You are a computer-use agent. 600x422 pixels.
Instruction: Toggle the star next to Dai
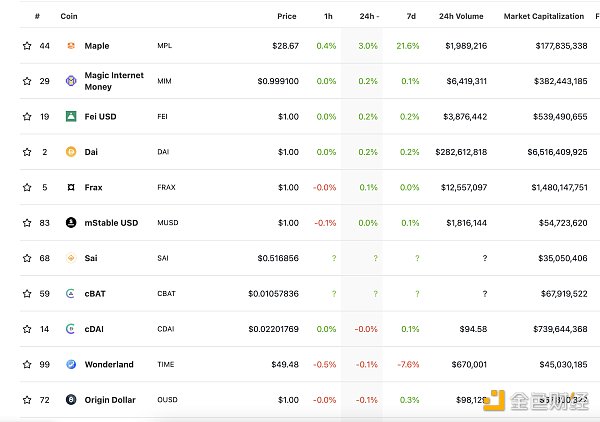click(x=27, y=152)
